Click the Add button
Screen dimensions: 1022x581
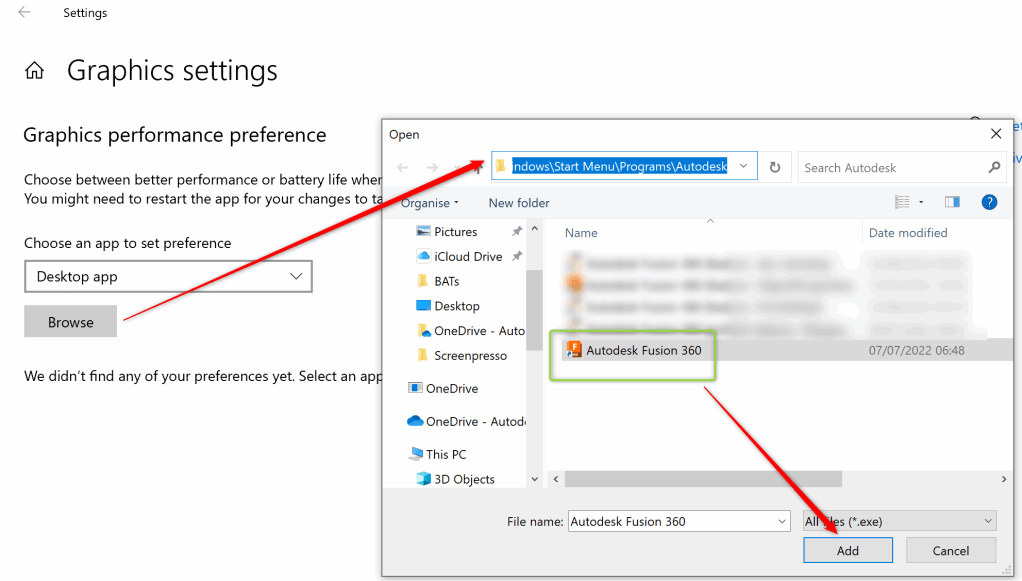[x=848, y=550]
